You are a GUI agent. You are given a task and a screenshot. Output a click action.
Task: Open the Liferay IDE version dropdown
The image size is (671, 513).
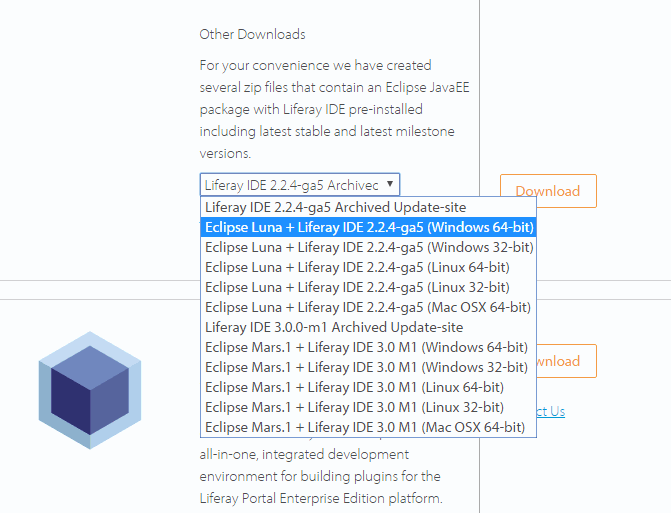(300, 185)
